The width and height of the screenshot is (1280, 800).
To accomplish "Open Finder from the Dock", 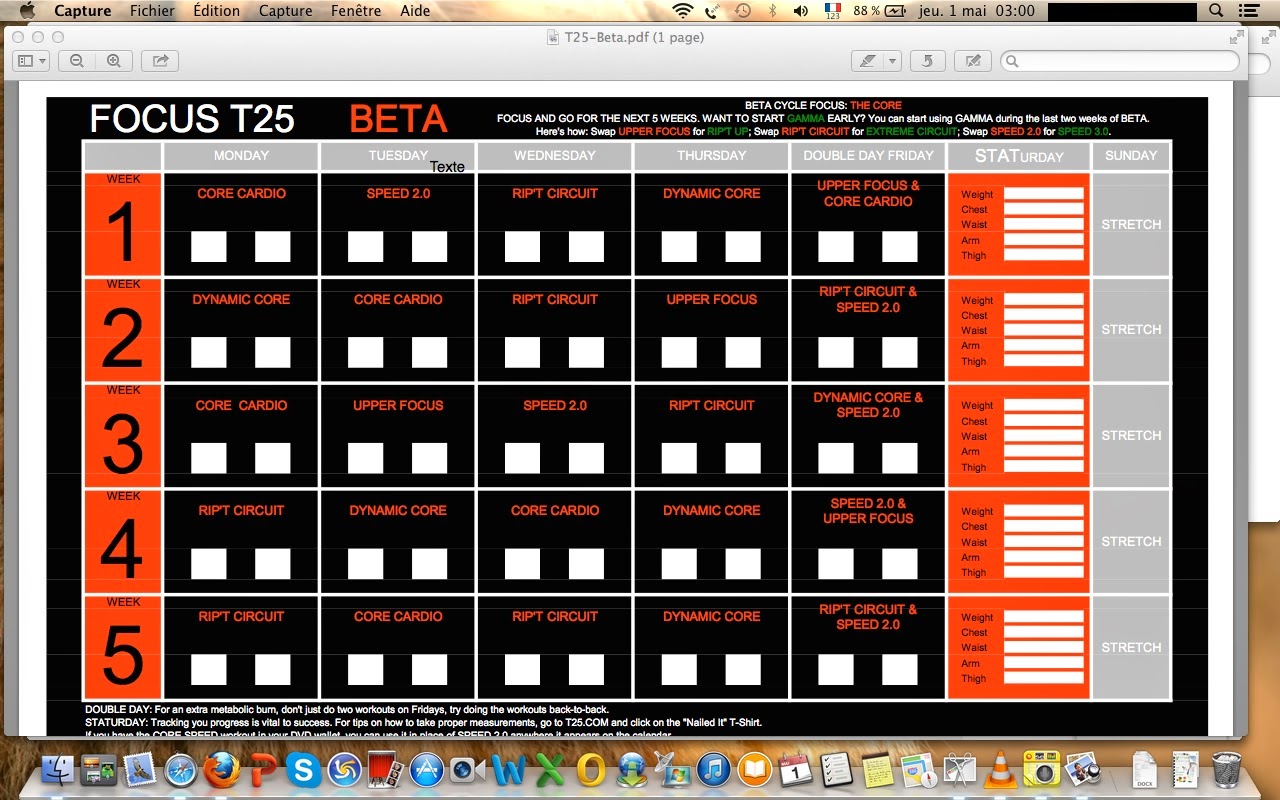I will point(58,771).
